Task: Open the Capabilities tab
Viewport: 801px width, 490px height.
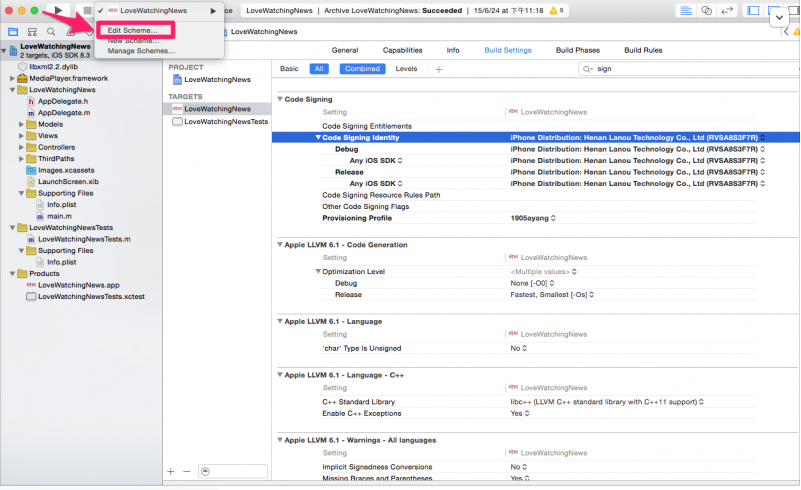Action: (x=403, y=50)
